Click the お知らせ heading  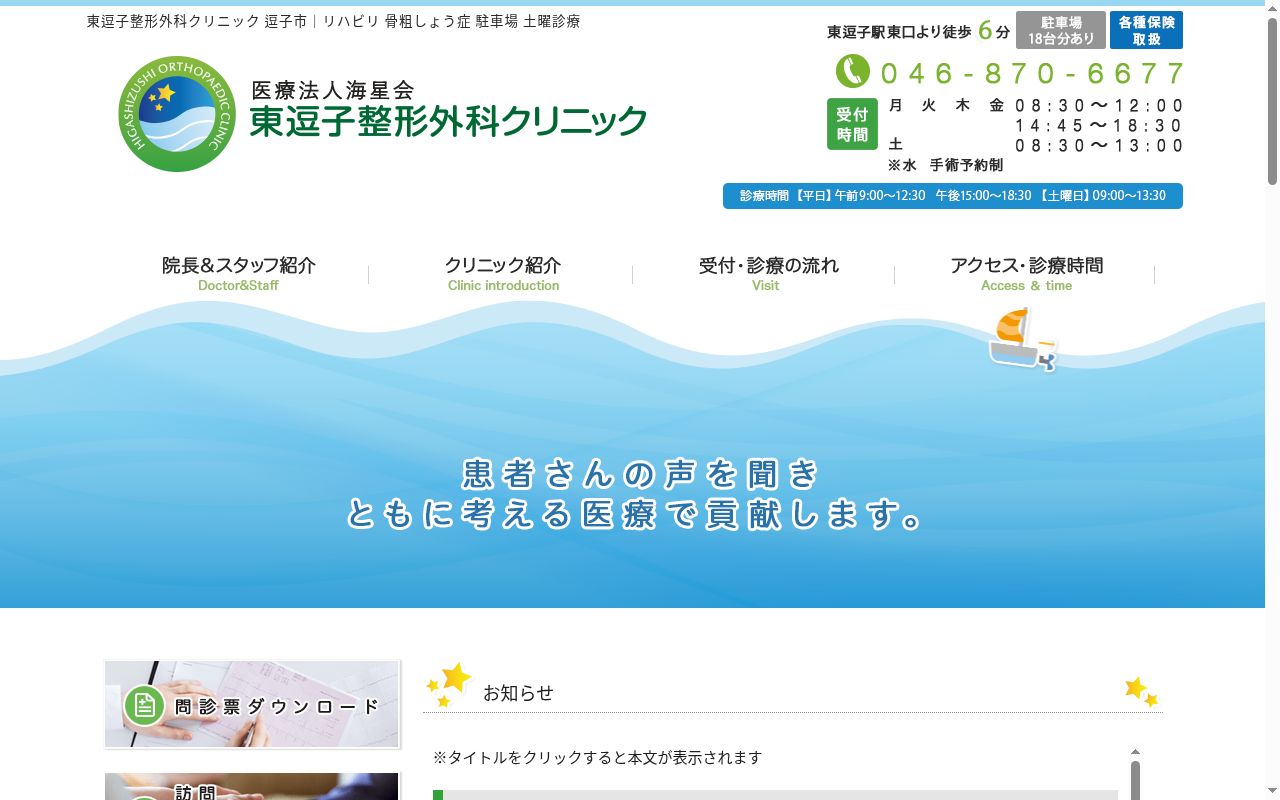click(x=518, y=693)
